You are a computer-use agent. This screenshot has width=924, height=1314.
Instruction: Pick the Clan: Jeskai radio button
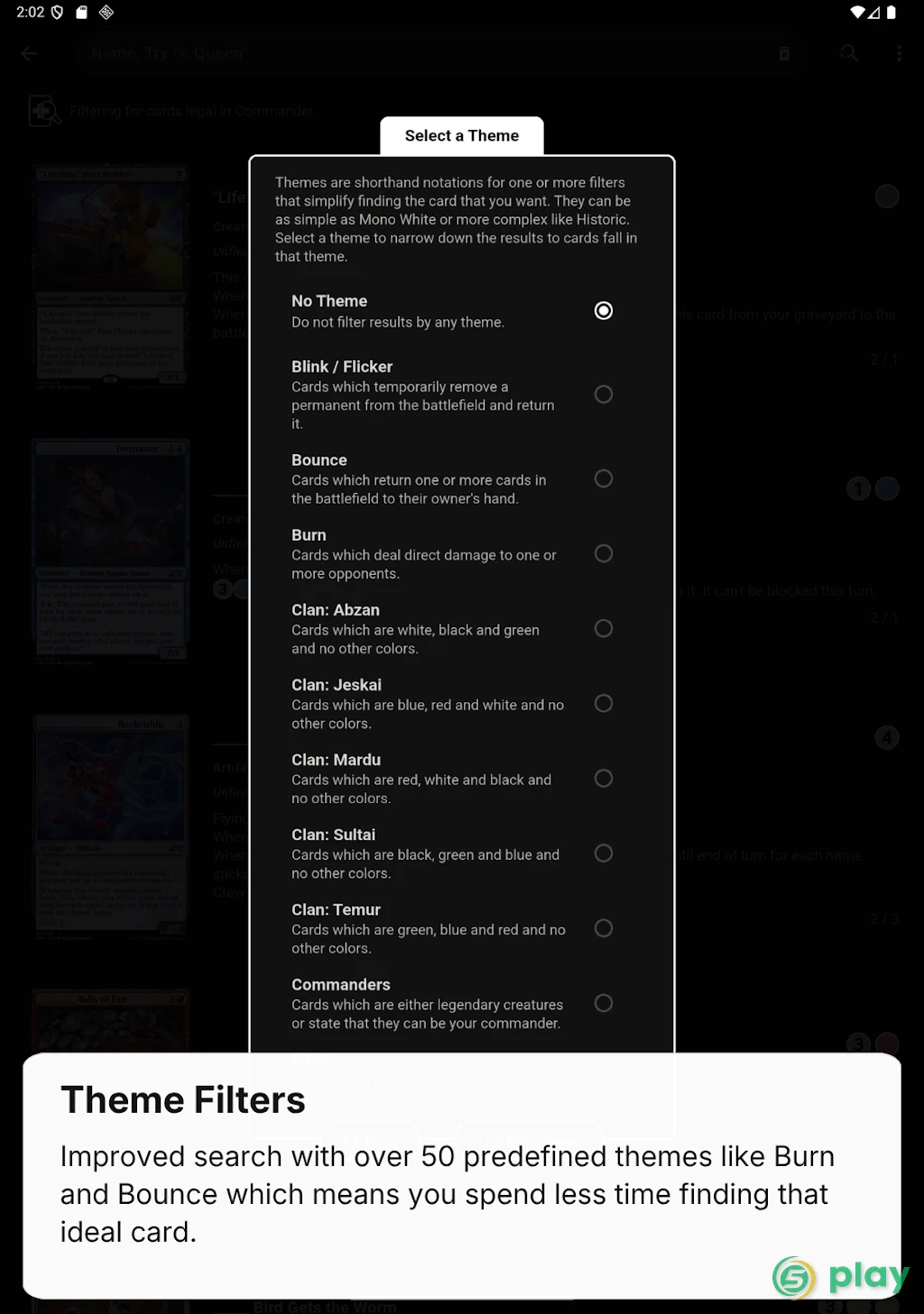pos(604,703)
